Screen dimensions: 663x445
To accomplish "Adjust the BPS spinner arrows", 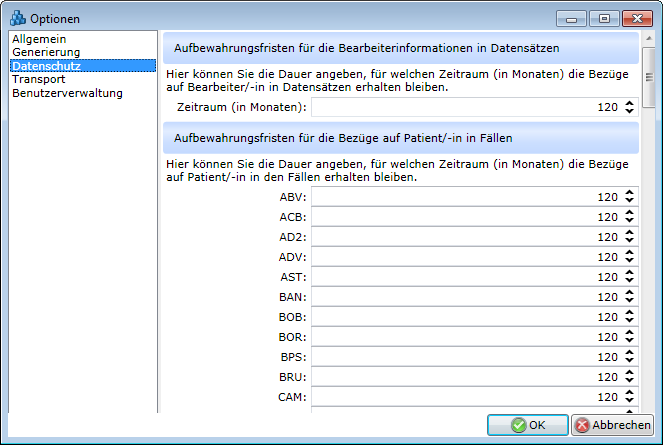I will 629,357.
